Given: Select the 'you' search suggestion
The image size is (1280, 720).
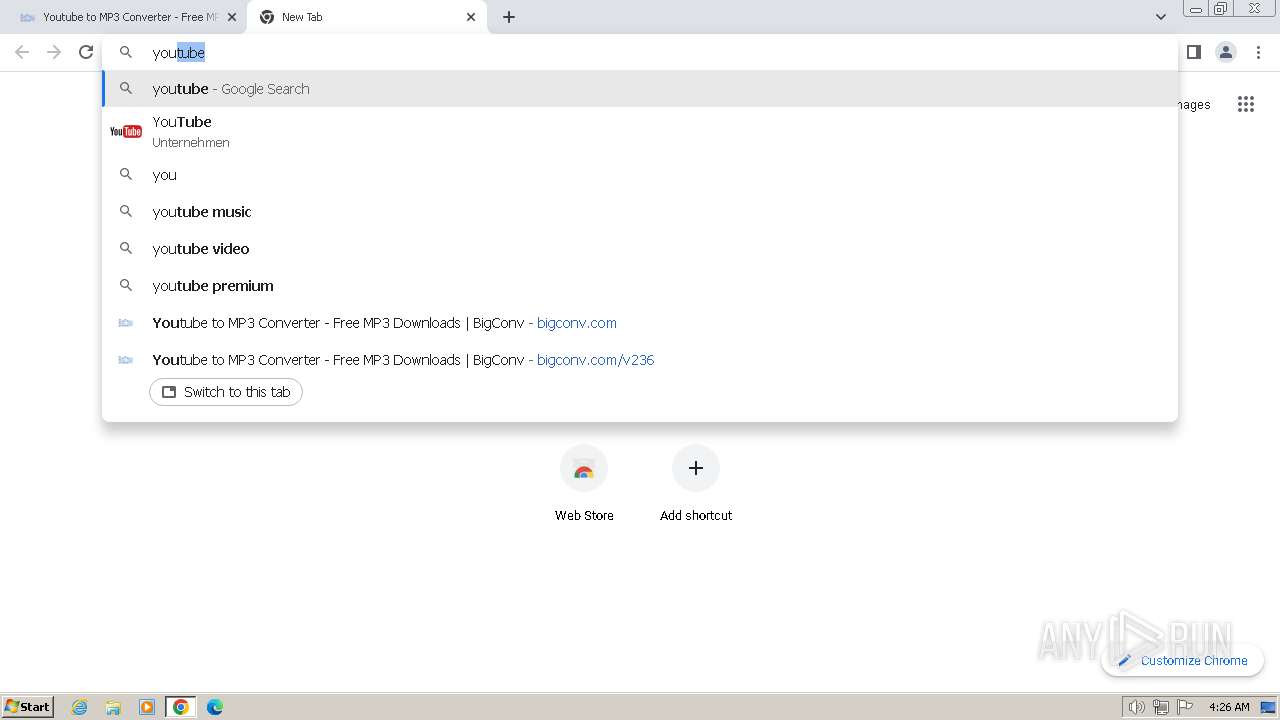Looking at the screenshot, I should [x=640, y=175].
